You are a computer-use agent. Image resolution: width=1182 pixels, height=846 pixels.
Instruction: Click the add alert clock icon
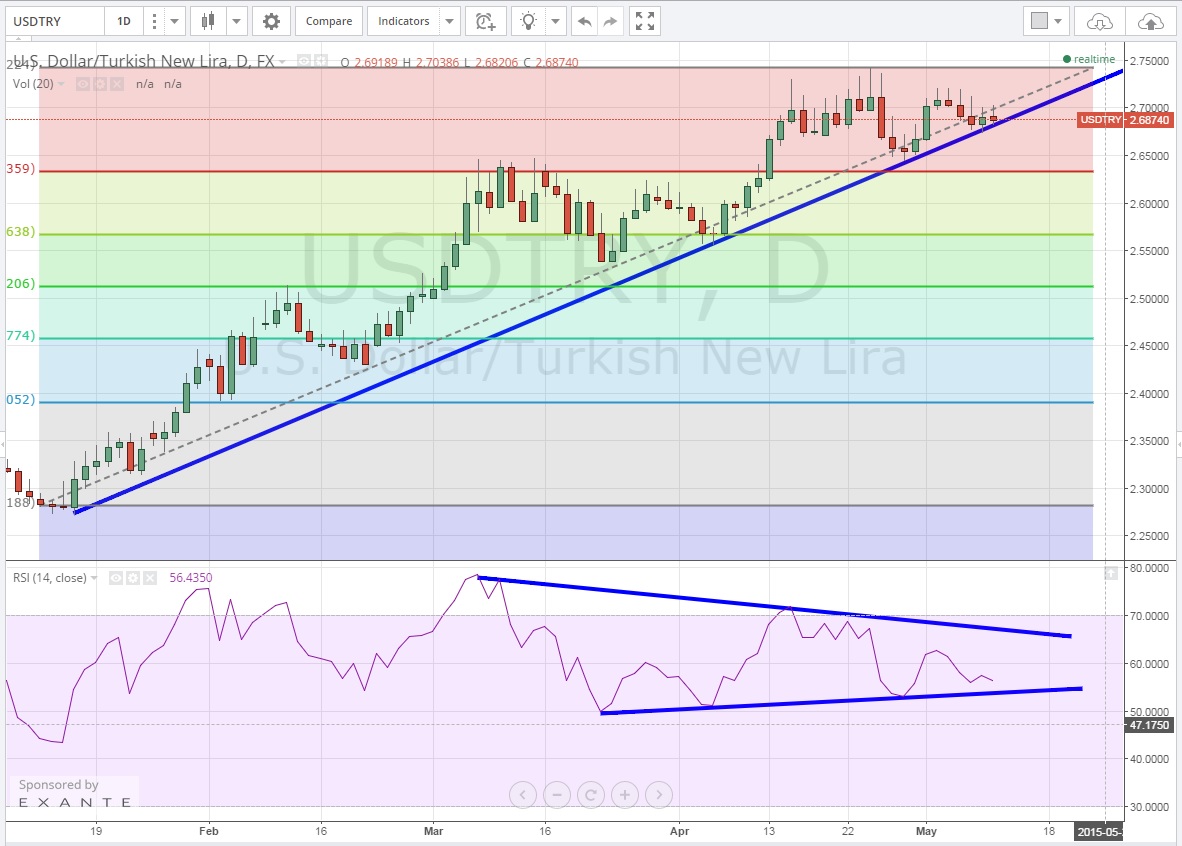click(x=485, y=21)
